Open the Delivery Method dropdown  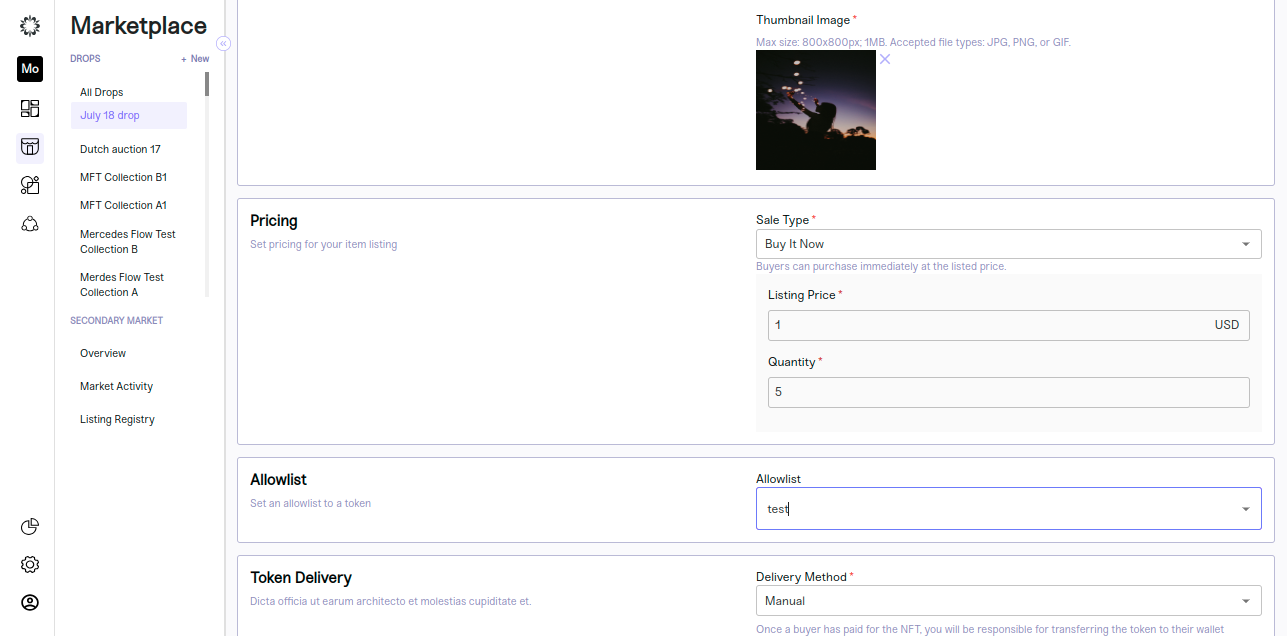coord(1008,601)
